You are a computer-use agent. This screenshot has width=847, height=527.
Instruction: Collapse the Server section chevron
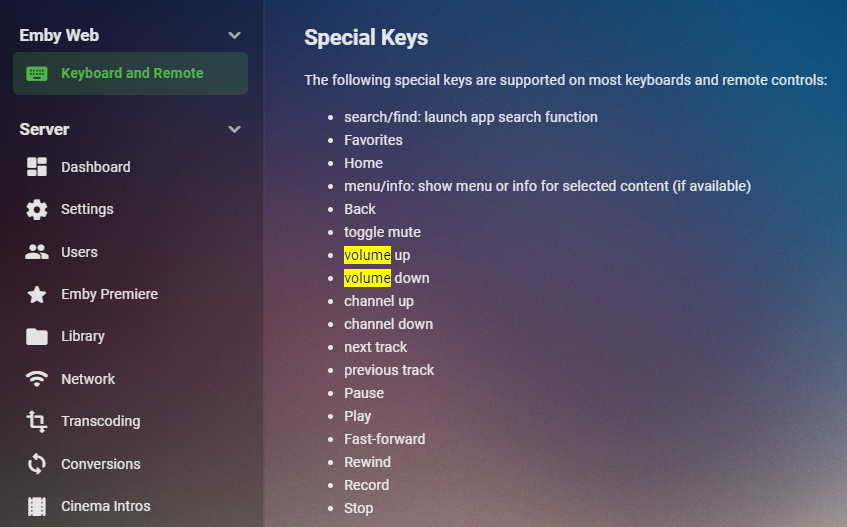coord(234,129)
